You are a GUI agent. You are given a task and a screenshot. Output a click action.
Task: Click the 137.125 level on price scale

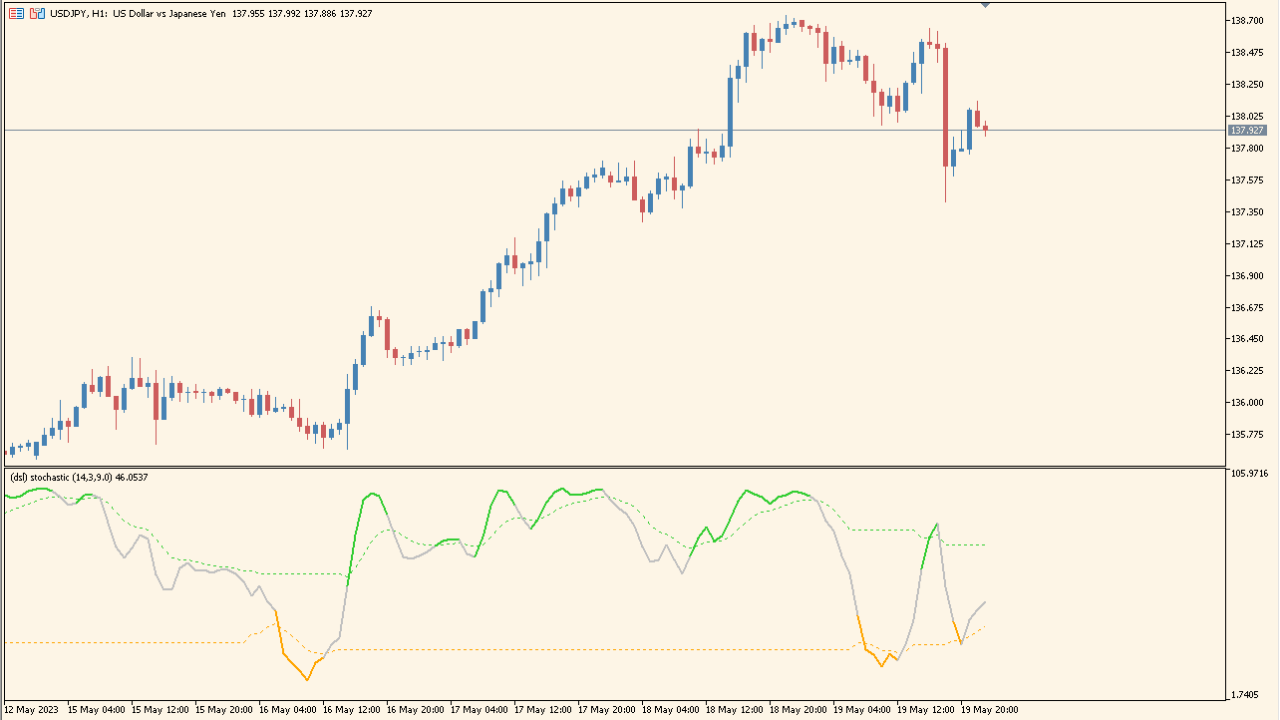click(1249, 244)
